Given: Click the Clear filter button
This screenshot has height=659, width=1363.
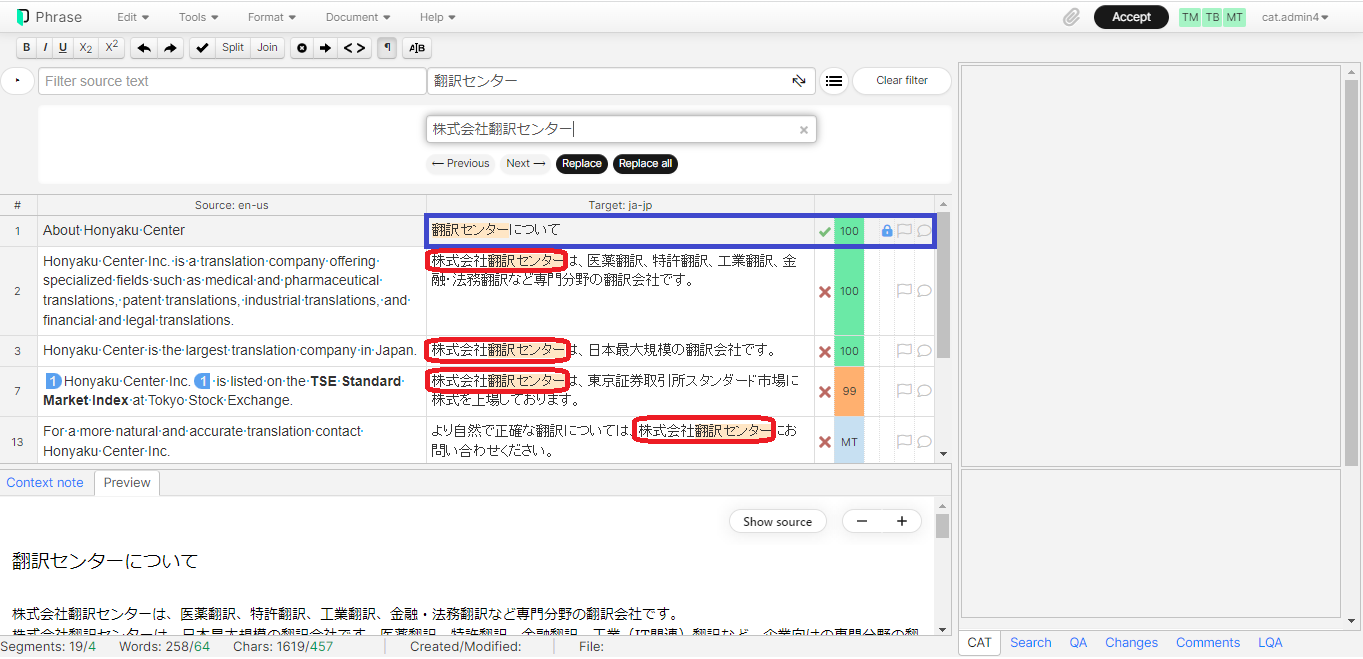Looking at the screenshot, I should 901,81.
